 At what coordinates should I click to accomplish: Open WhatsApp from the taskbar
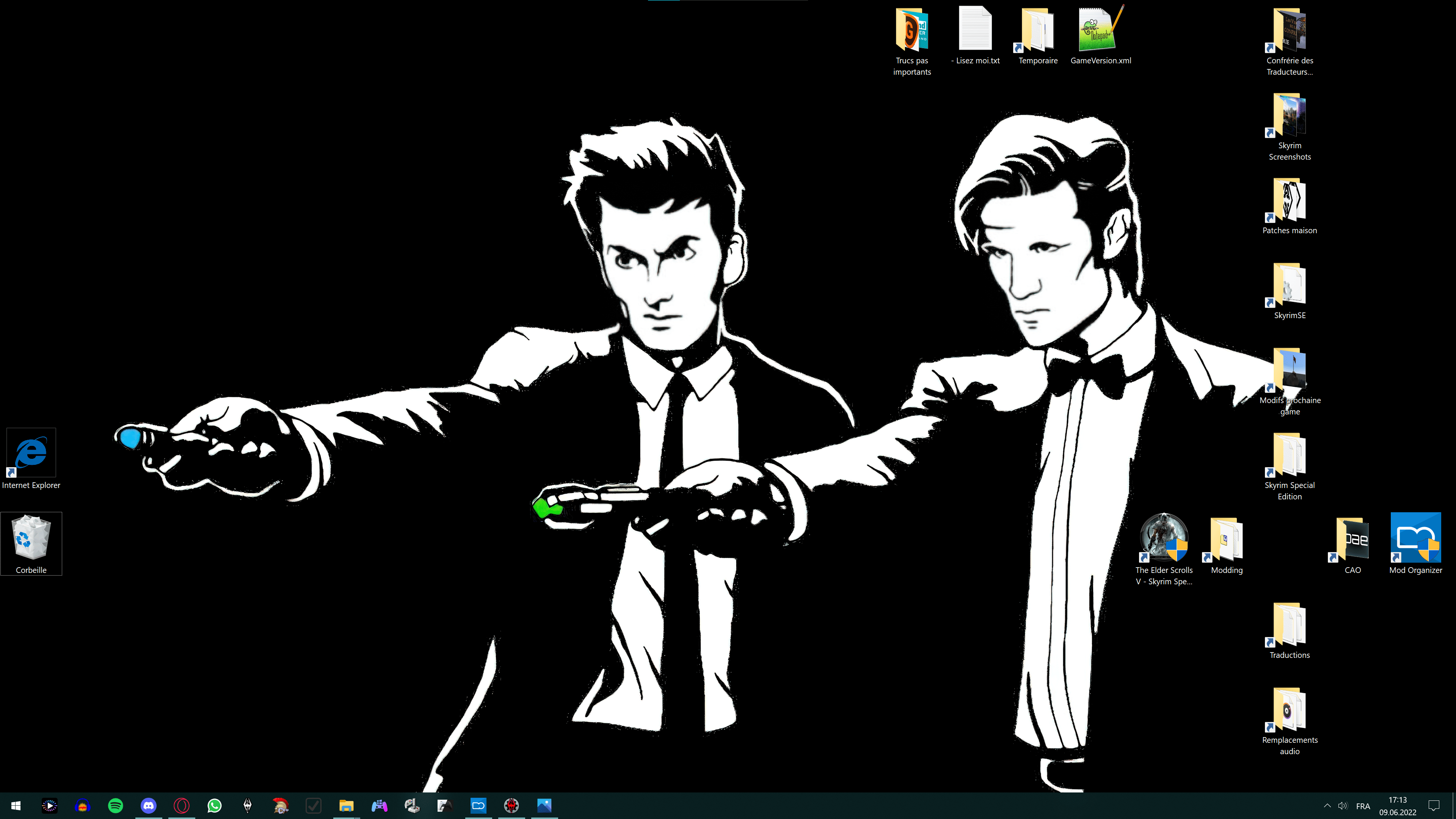pyautogui.click(x=214, y=805)
